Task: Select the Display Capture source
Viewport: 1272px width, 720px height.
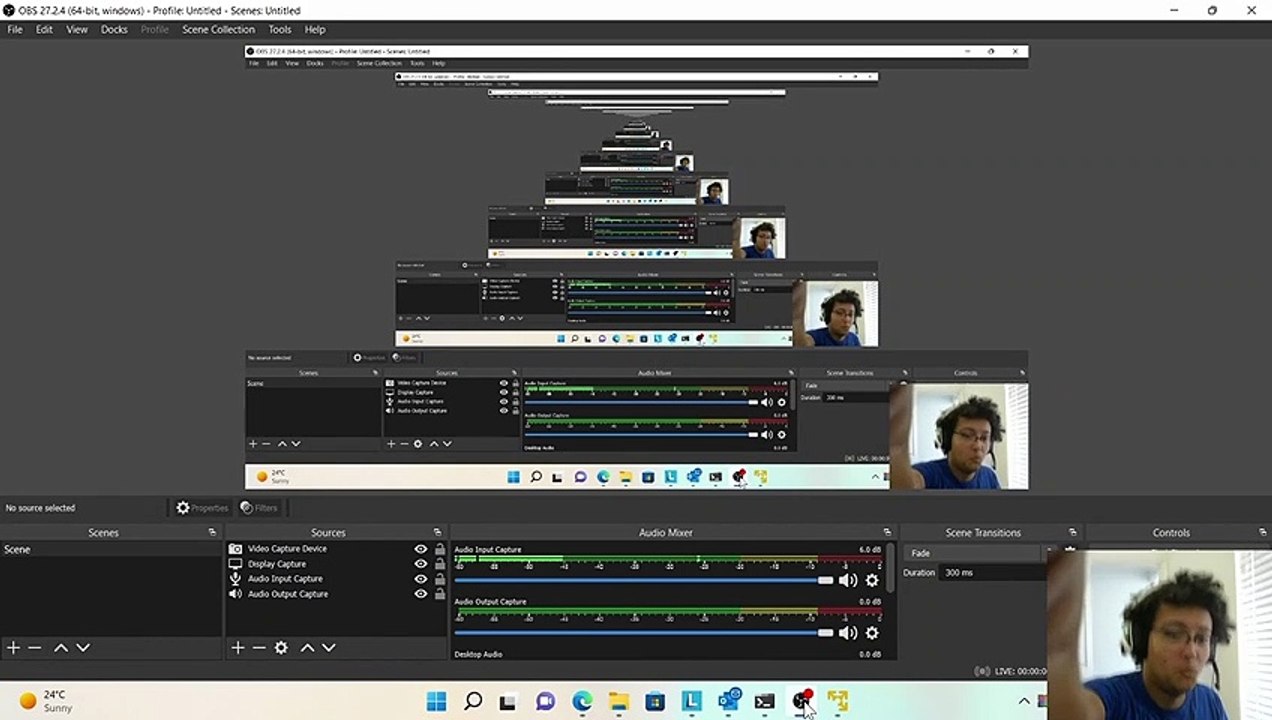Action: (277, 564)
